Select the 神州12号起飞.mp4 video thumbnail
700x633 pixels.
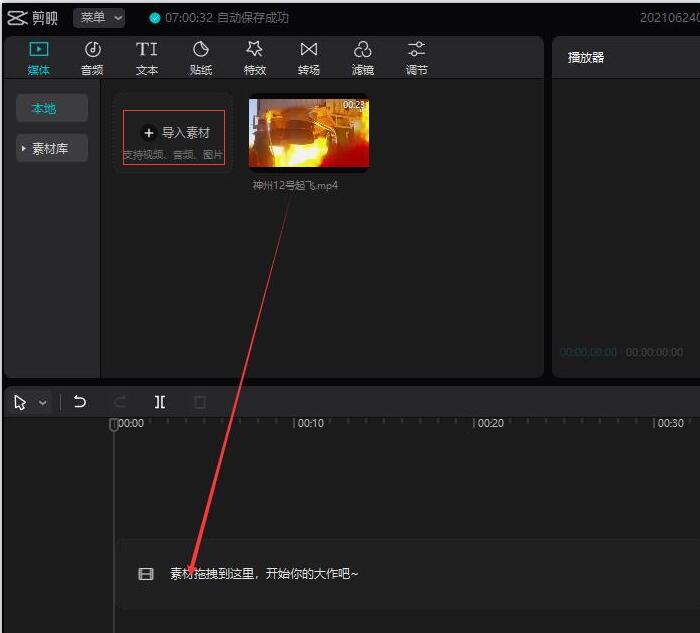point(308,132)
